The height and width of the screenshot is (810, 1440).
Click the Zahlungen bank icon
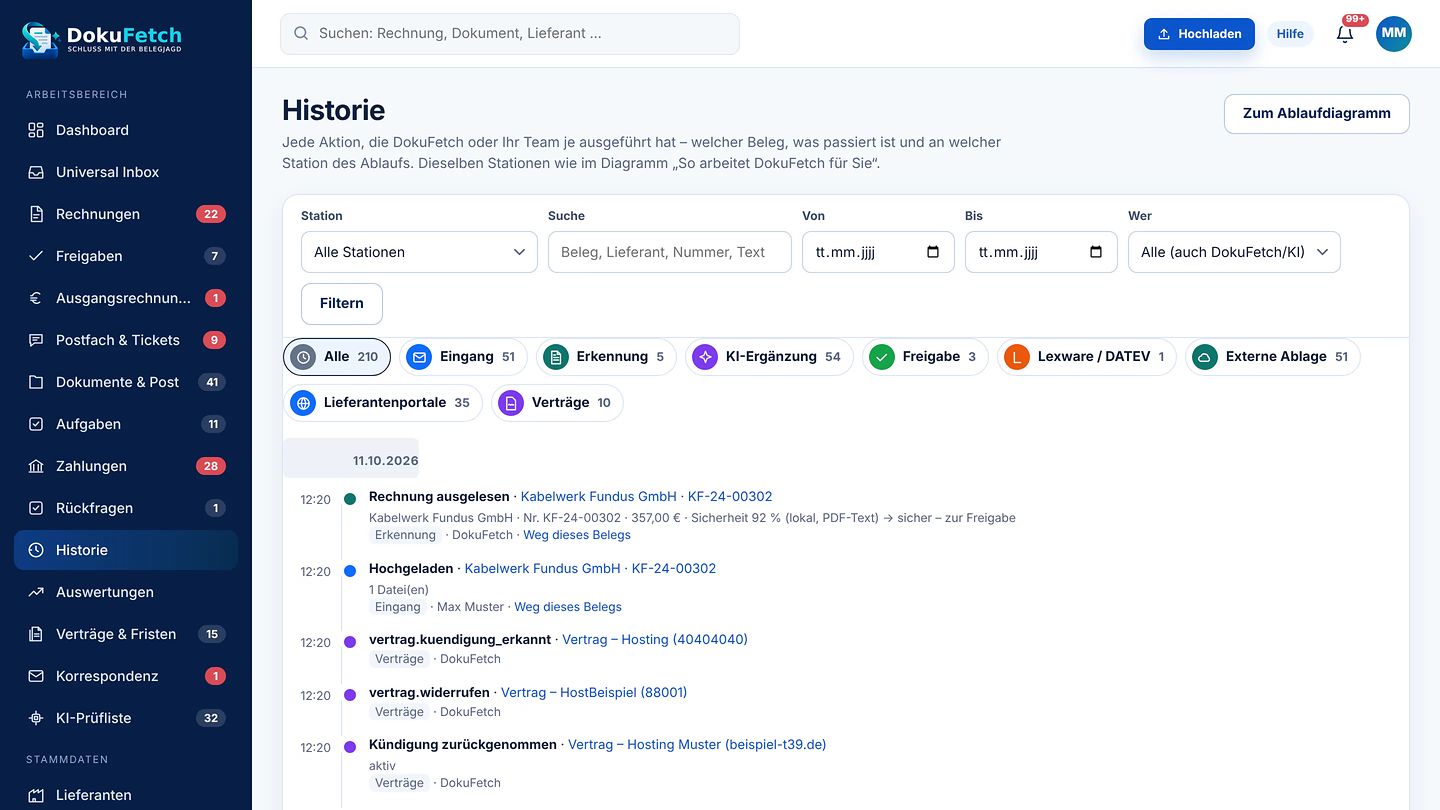(36, 466)
